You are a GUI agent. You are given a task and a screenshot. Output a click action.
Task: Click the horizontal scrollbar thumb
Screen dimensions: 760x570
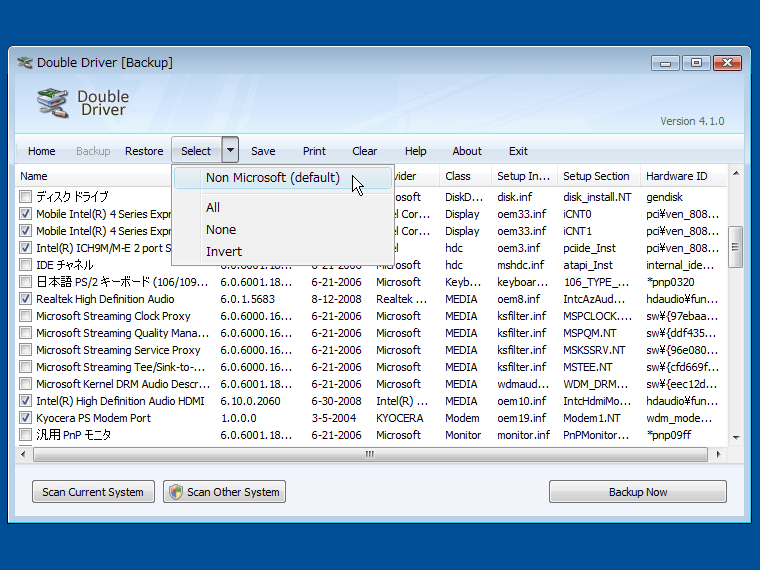click(x=370, y=454)
